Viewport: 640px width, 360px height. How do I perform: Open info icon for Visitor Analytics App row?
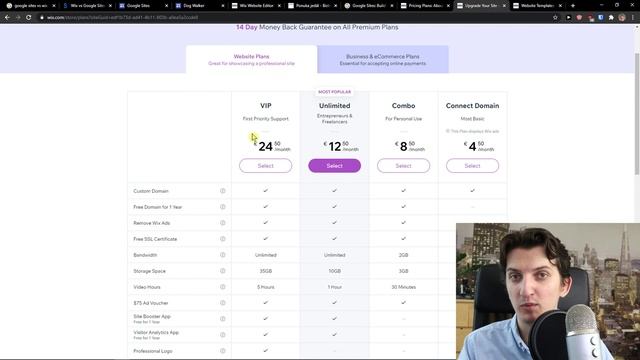point(223,335)
